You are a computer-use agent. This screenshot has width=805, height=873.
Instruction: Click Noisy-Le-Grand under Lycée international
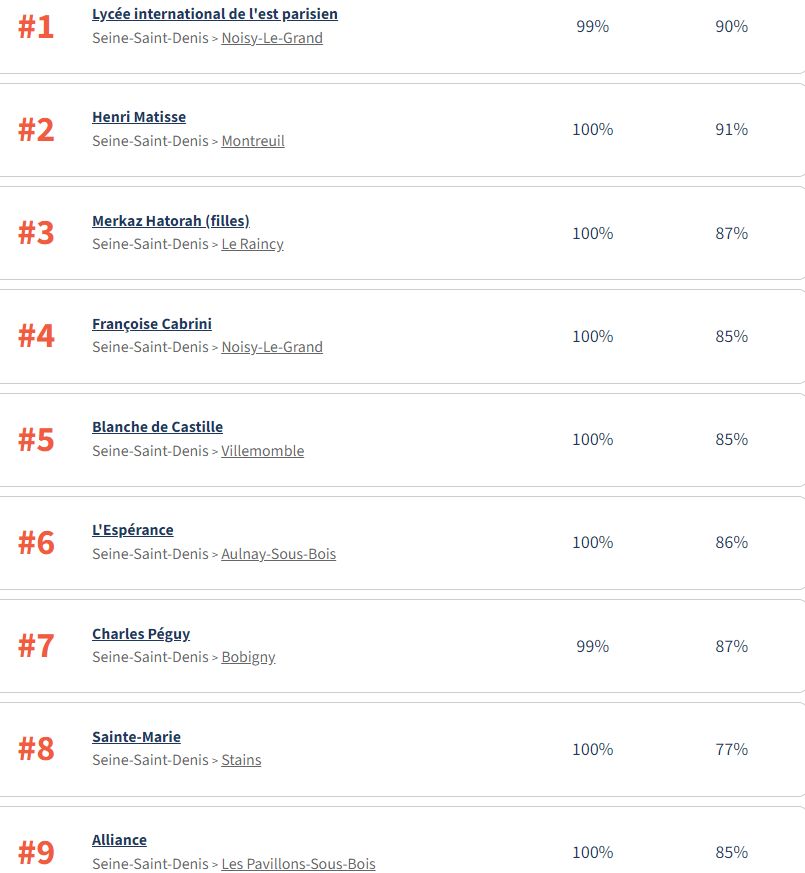[272, 38]
